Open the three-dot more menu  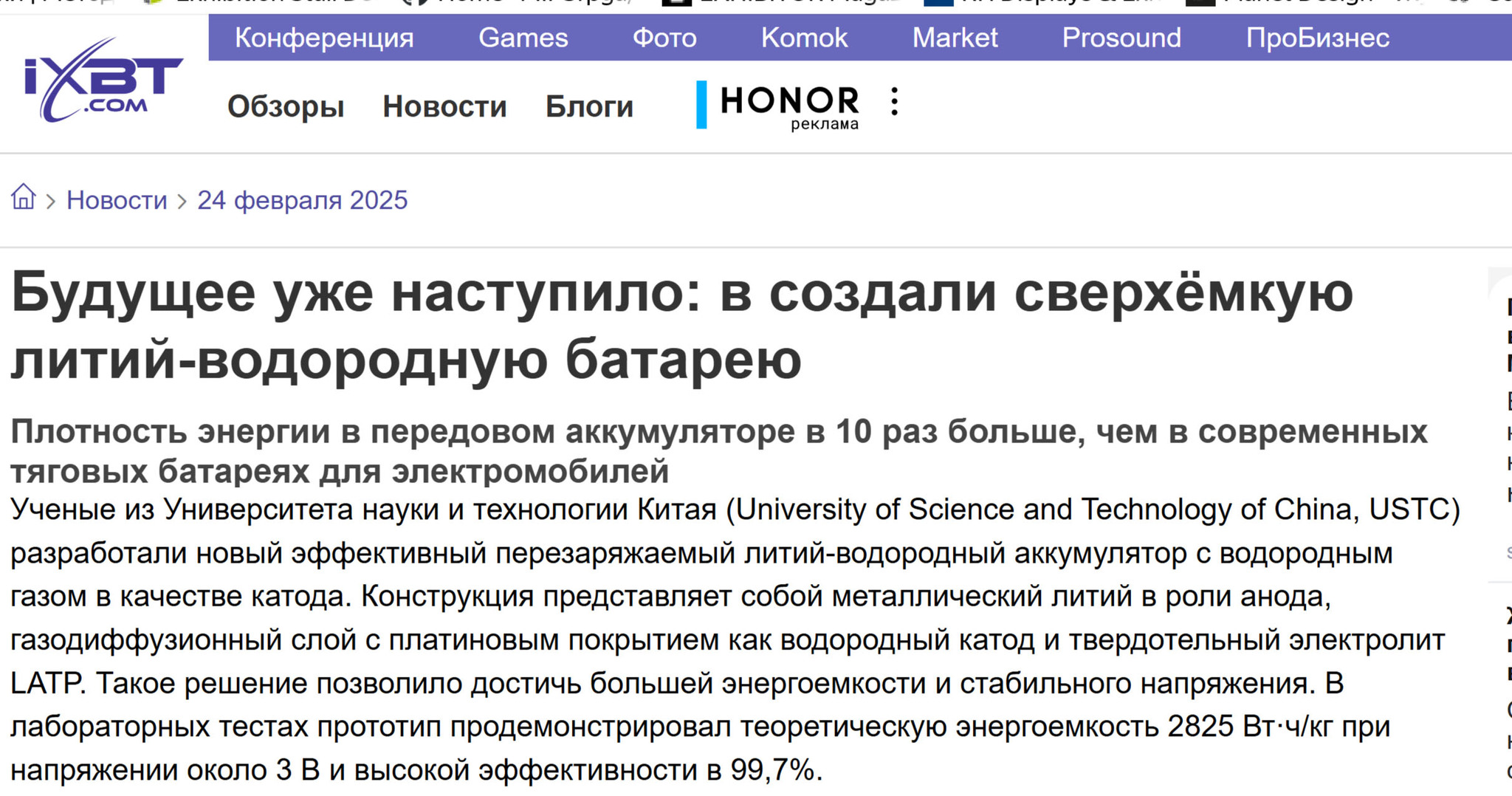point(894,102)
